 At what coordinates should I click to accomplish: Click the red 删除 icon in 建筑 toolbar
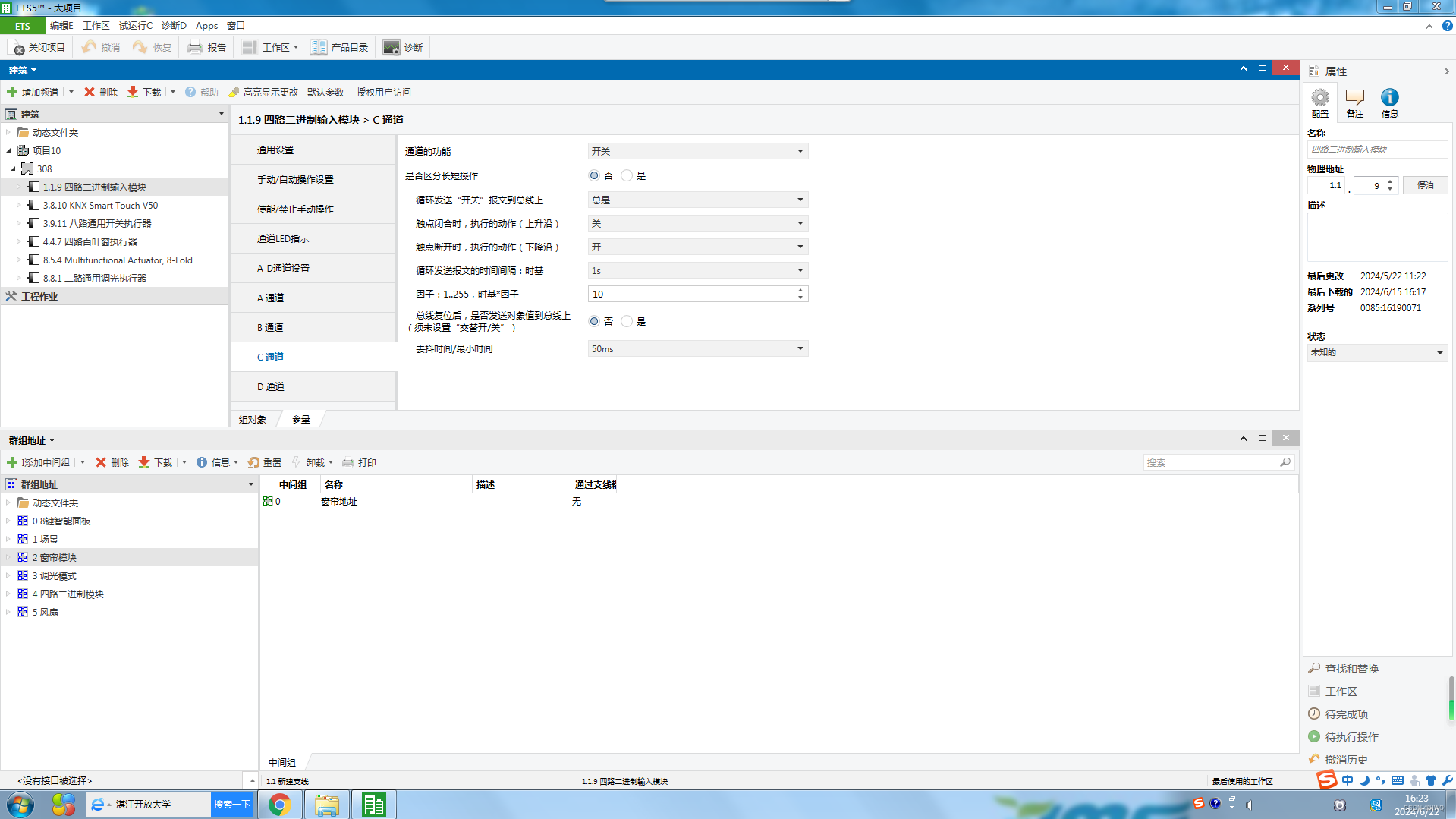[x=90, y=92]
